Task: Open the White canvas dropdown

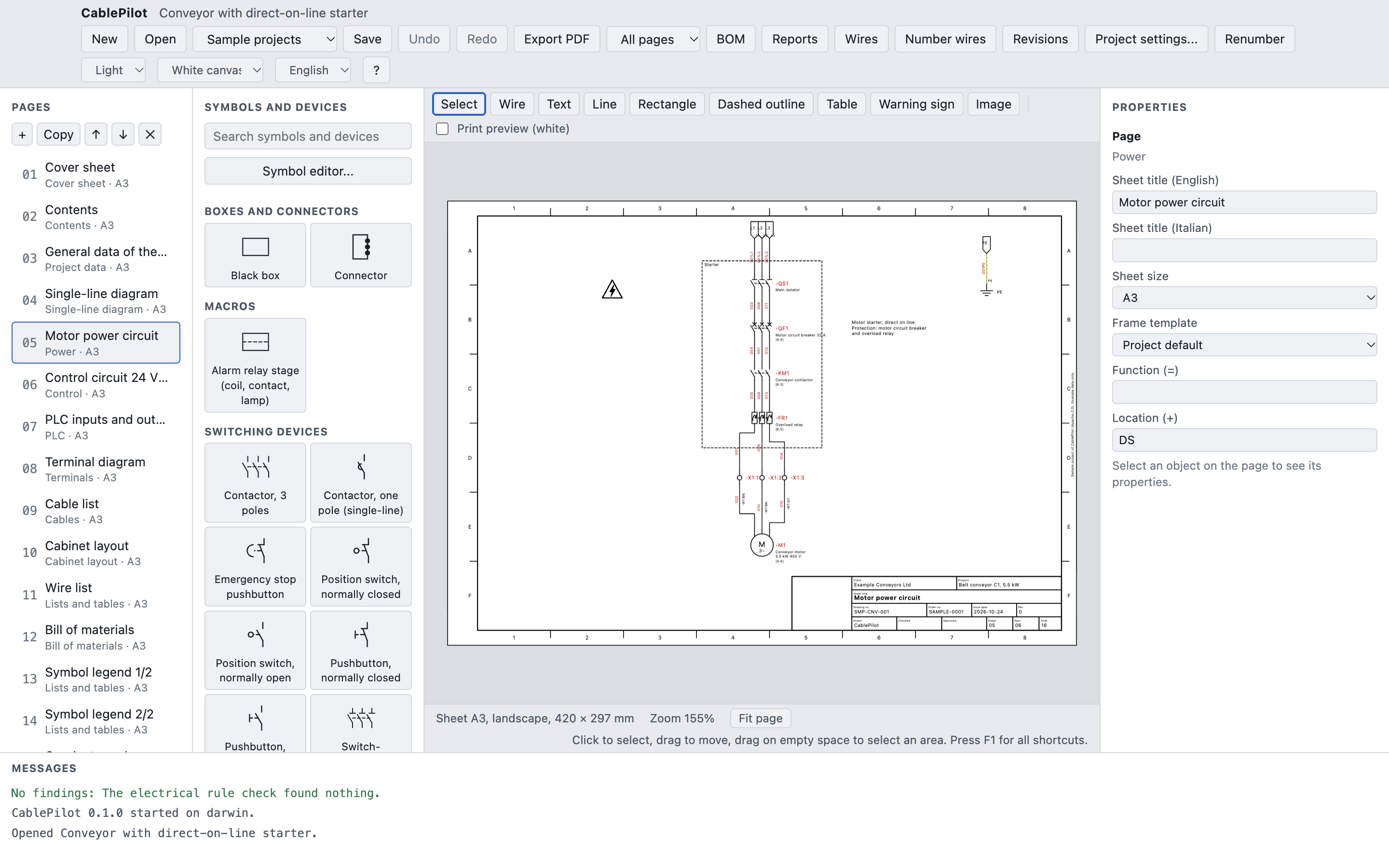Action: [210, 70]
